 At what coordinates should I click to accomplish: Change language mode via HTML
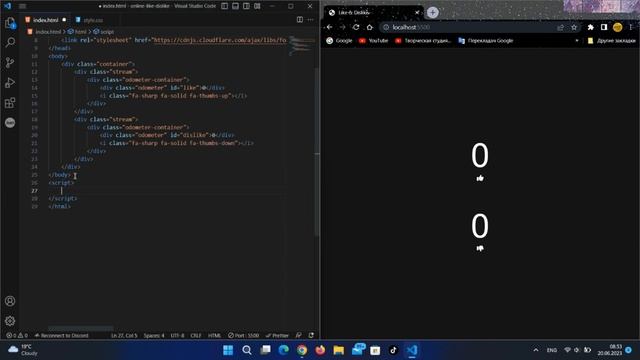(x=214, y=336)
